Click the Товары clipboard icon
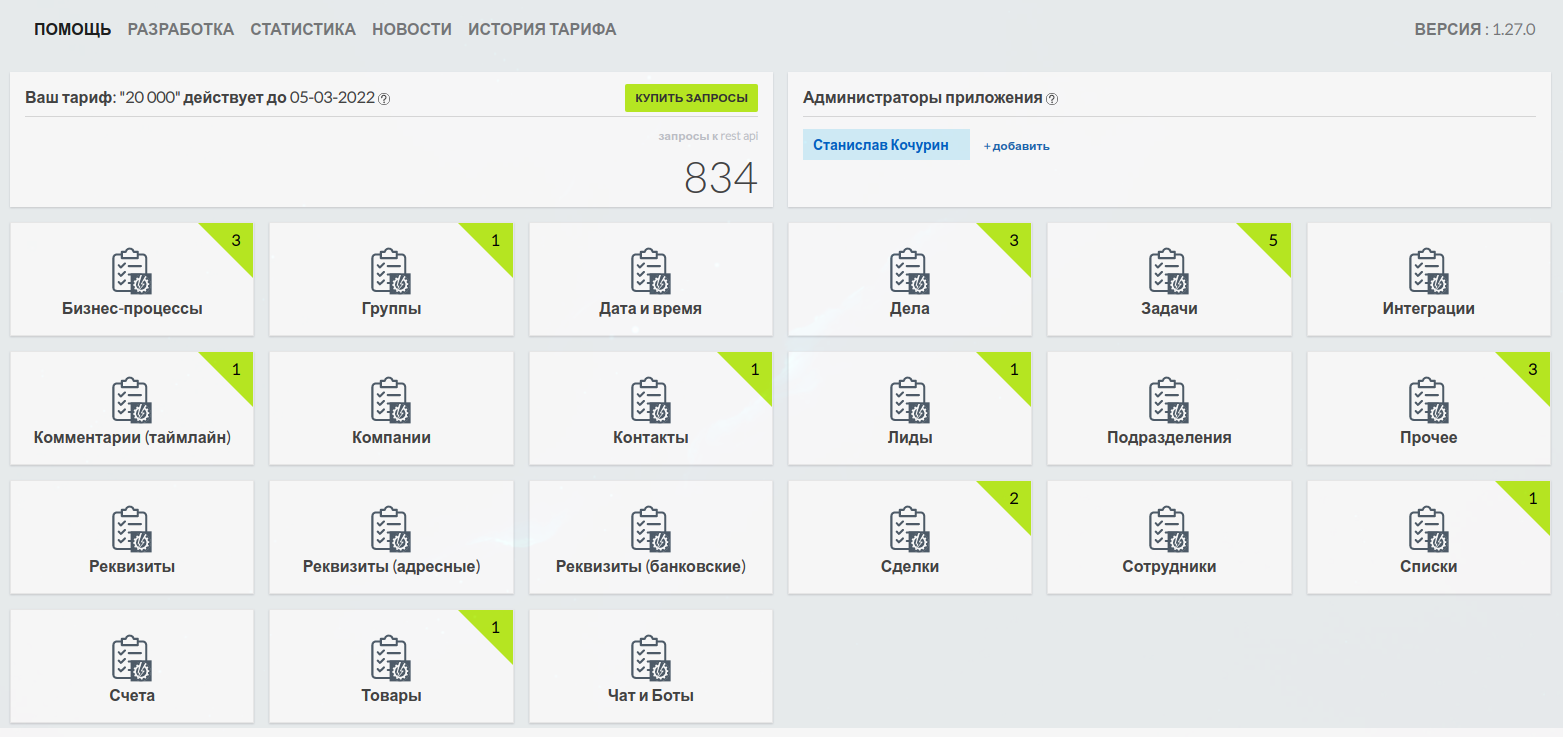 coord(391,658)
